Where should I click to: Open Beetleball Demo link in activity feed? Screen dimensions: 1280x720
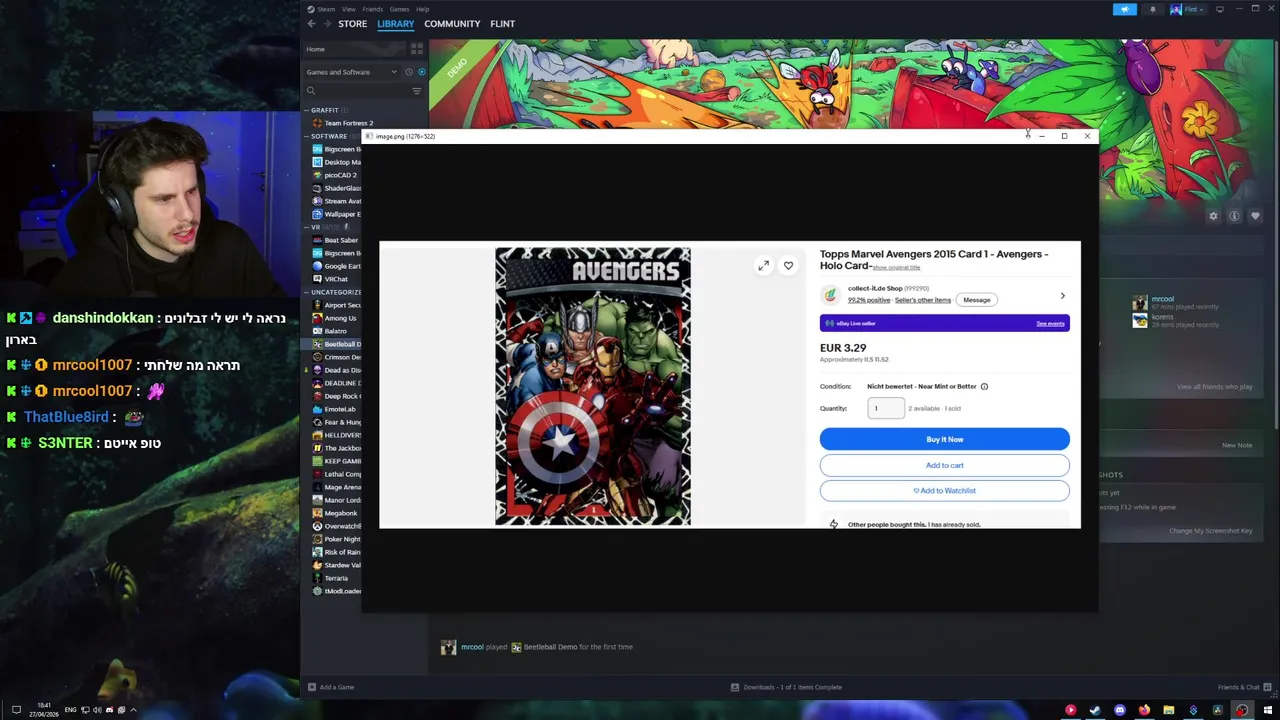click(x=551, y=647)
